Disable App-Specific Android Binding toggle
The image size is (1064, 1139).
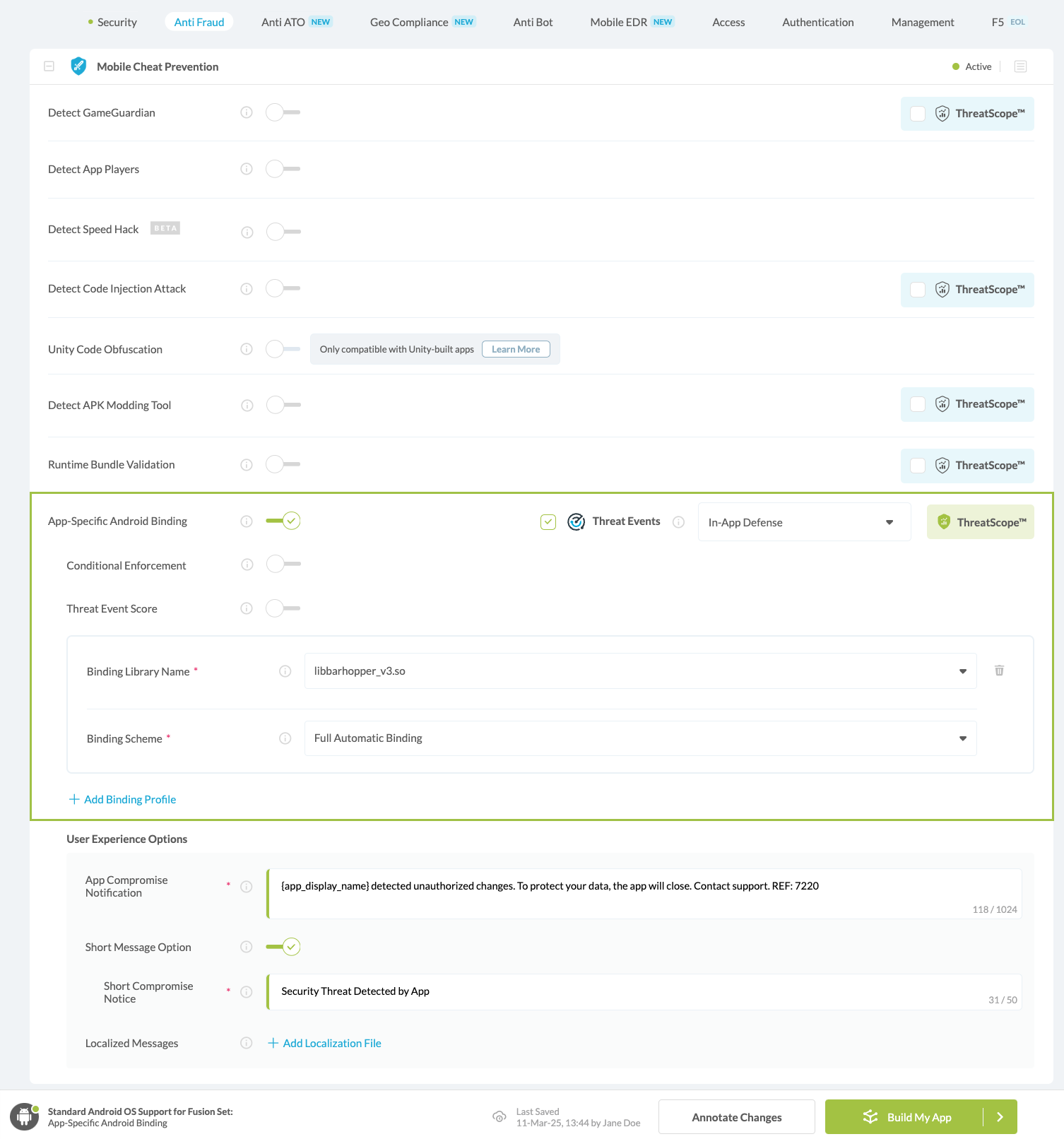point(283,521)
